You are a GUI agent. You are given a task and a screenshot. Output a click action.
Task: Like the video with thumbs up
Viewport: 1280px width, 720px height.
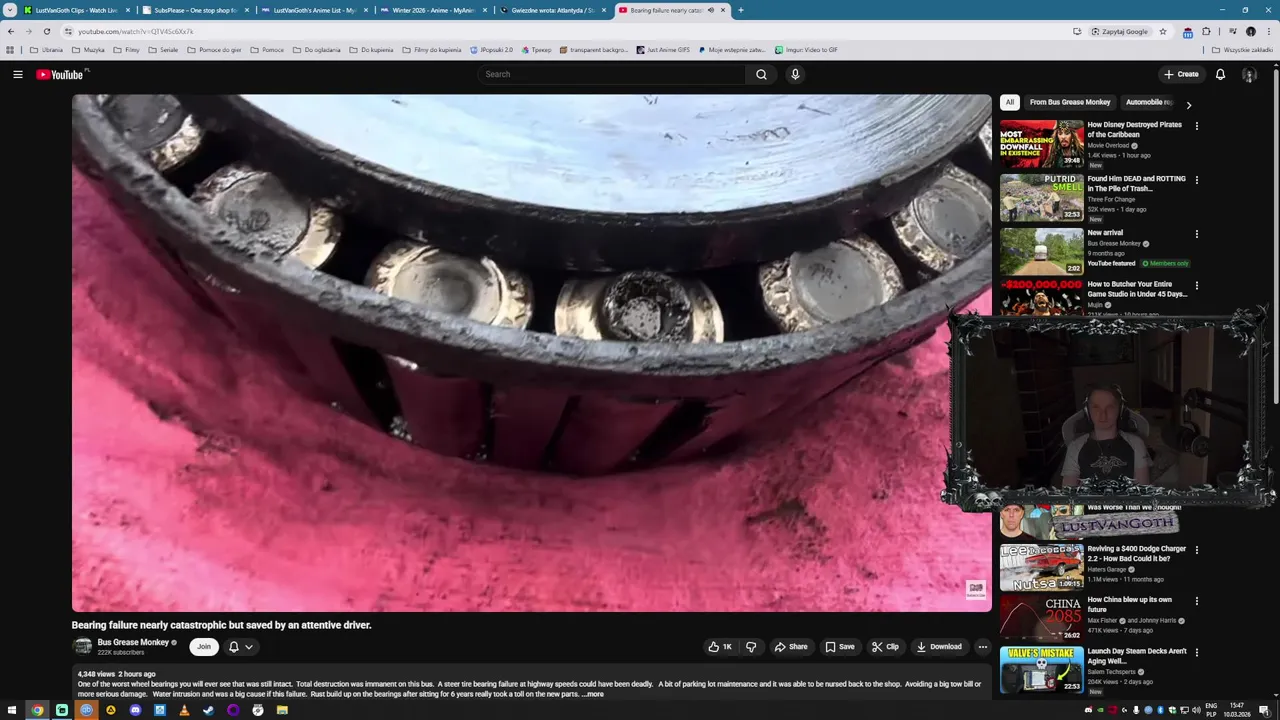719,647
